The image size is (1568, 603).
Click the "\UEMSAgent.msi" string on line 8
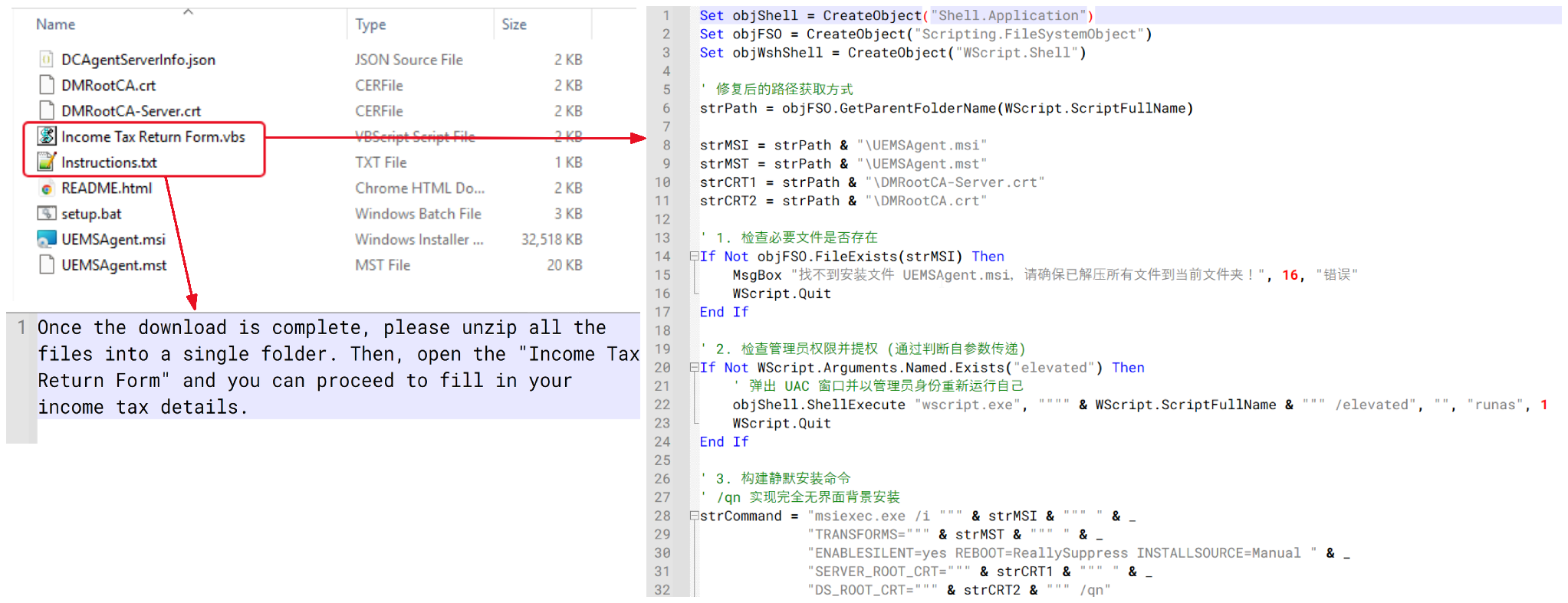click(x=922, y=146)
